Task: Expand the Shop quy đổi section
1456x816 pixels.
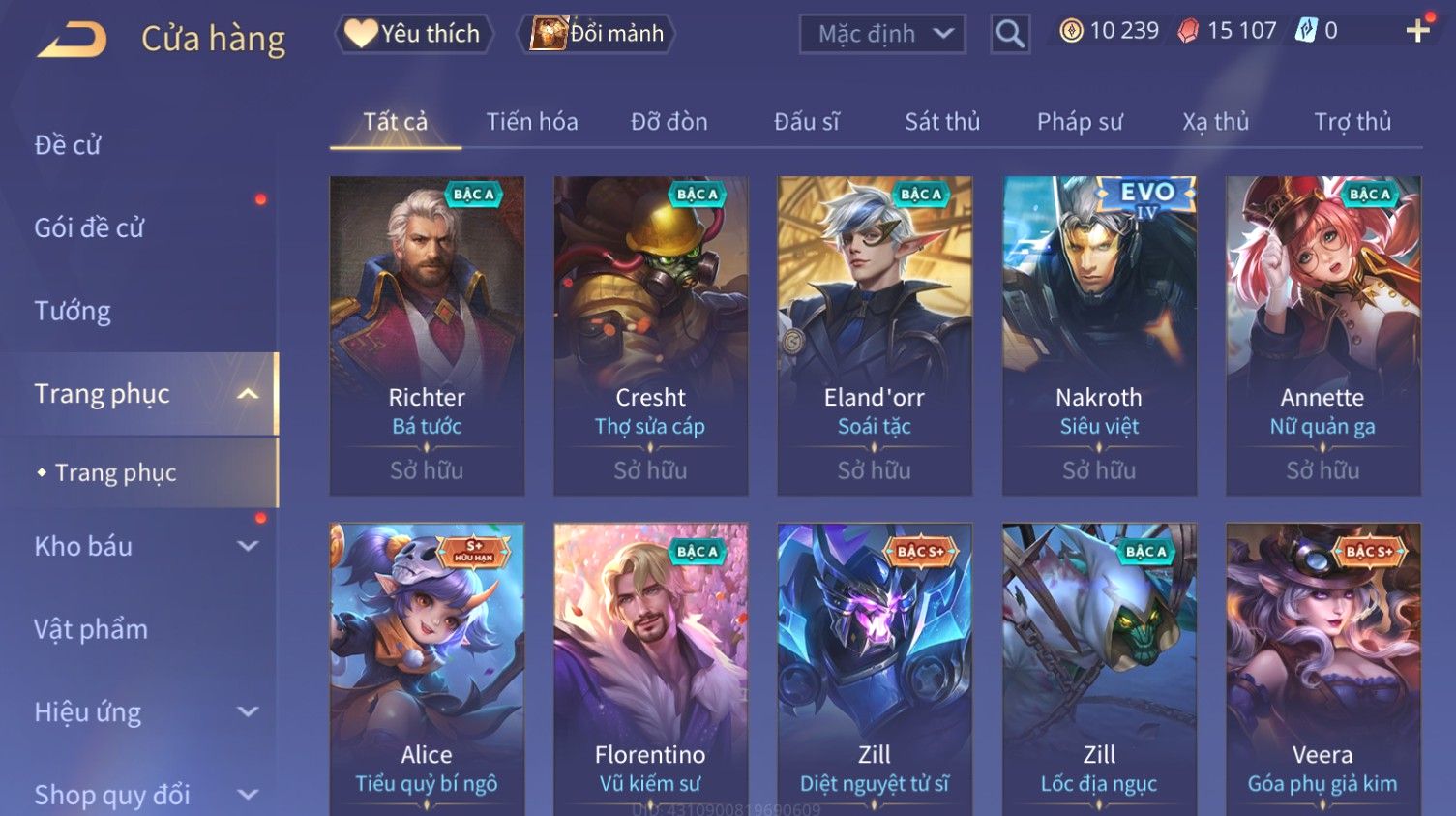Action: (x=249, y=795)
